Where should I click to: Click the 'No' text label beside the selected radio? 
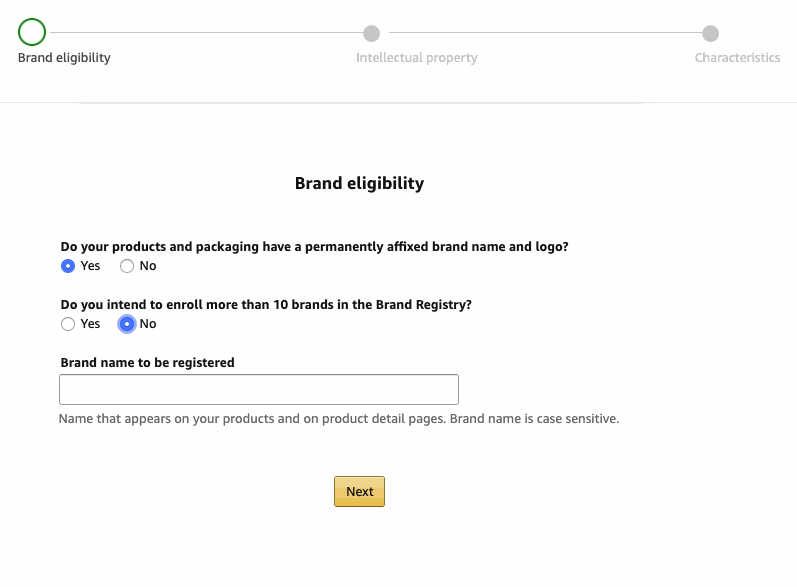pyautogui.click(x=148, y=324)
